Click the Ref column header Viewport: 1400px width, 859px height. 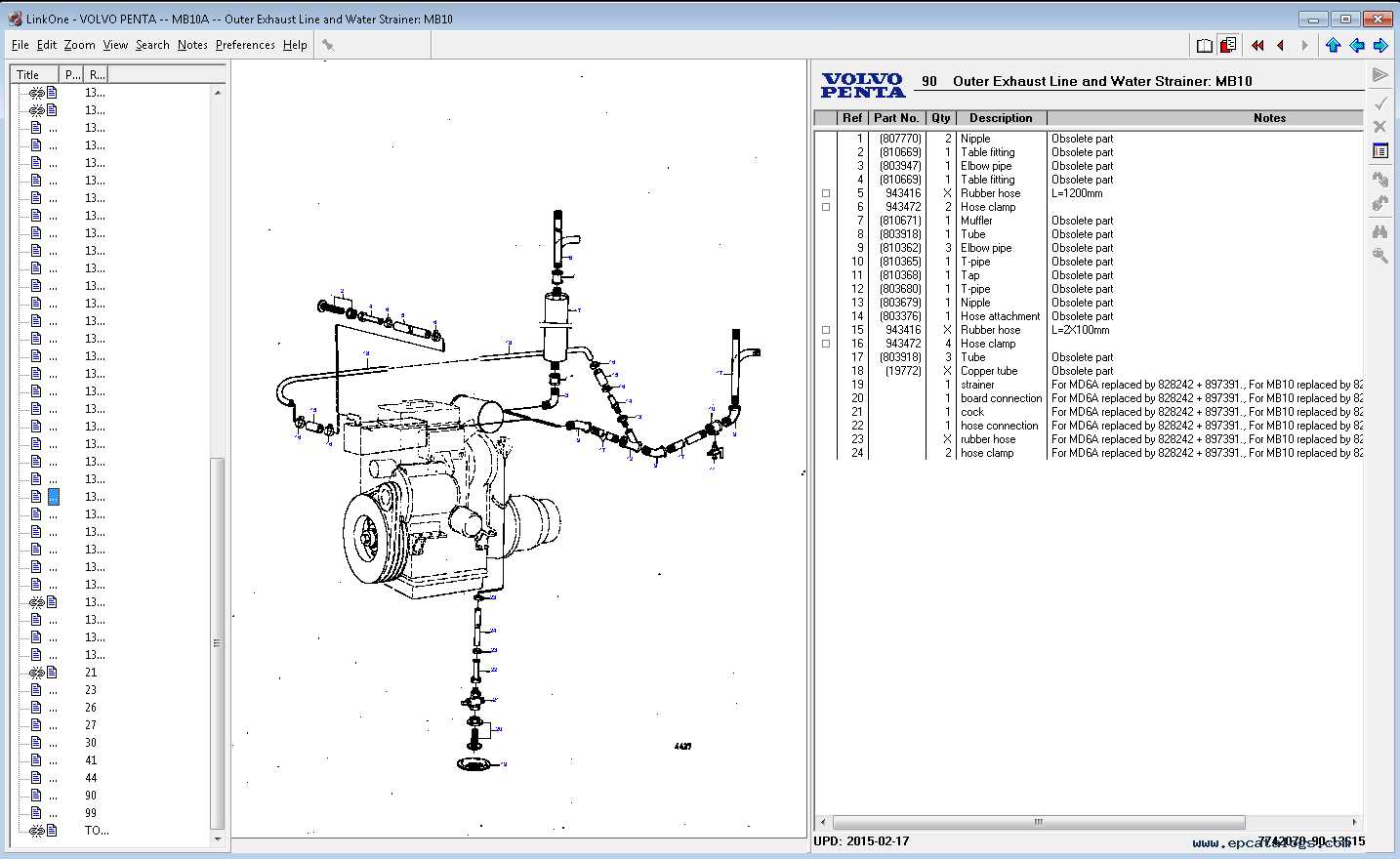pyautogui.click(x=852, y=118)
